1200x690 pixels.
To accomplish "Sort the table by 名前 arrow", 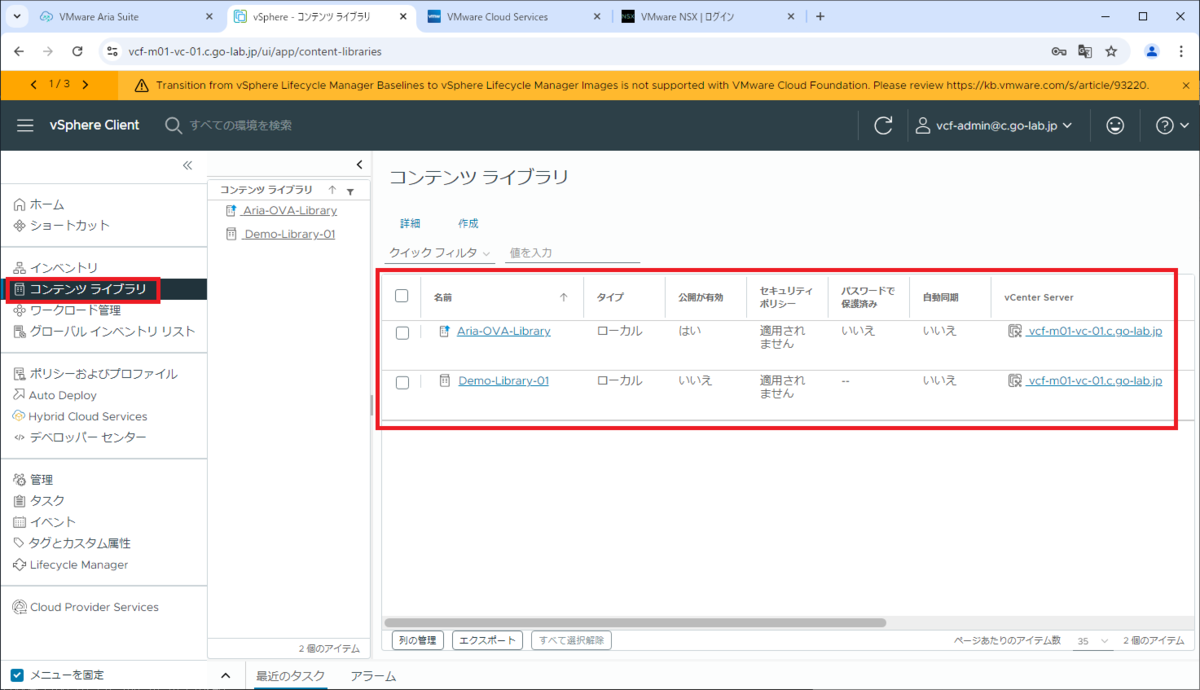I will 563,297.
